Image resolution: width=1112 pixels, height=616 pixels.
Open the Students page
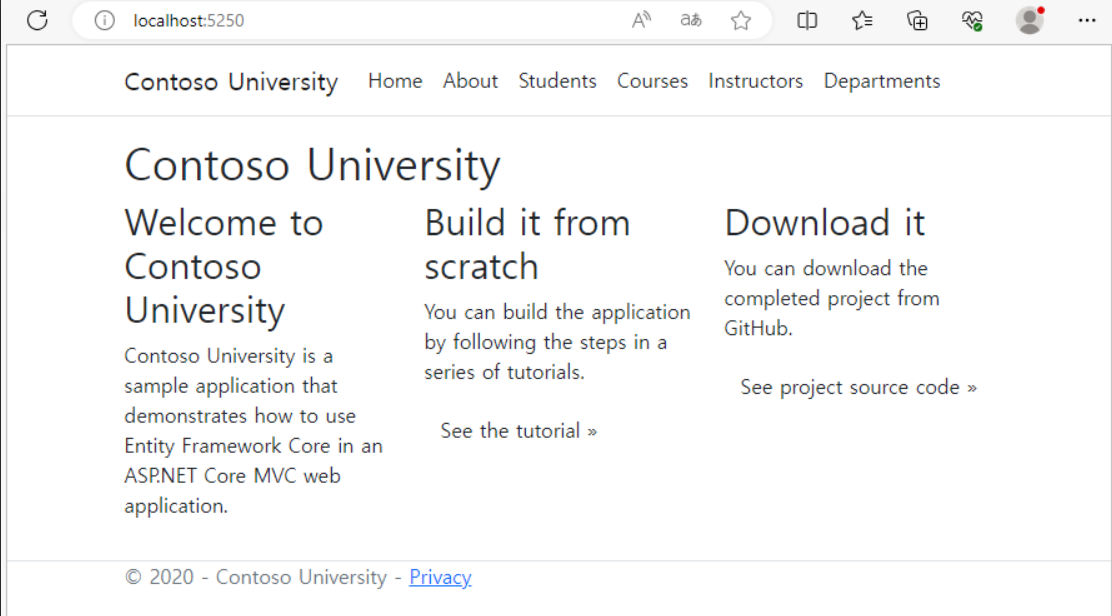[x=557, y=81]
